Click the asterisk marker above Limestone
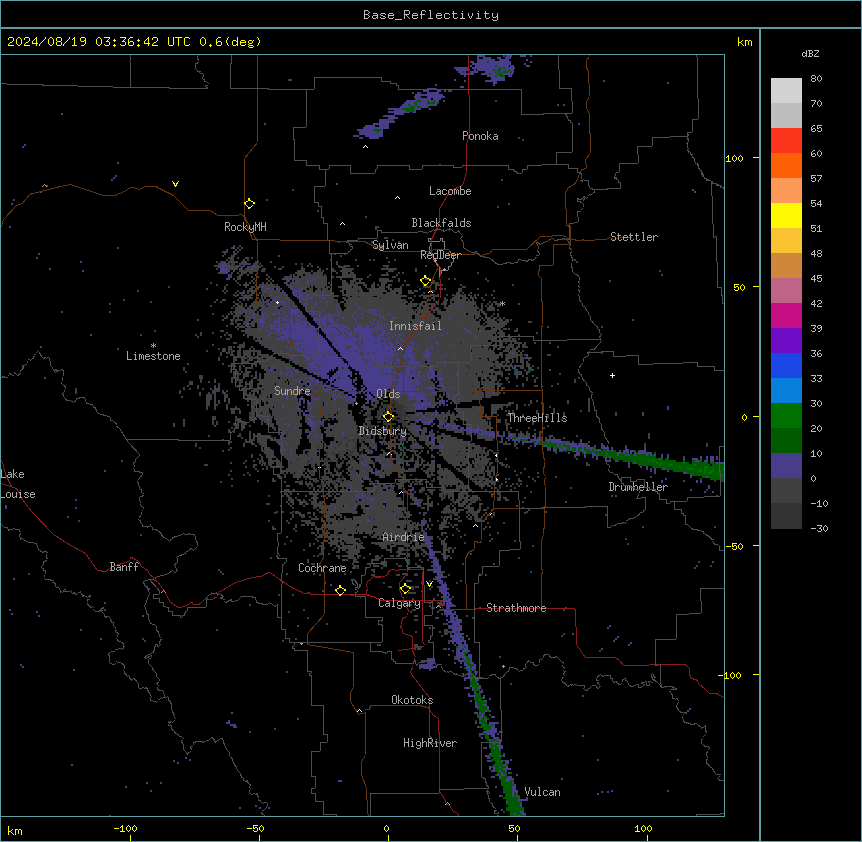Image resolution: width=862 pixels, height=842 pixels. point(153,346)
